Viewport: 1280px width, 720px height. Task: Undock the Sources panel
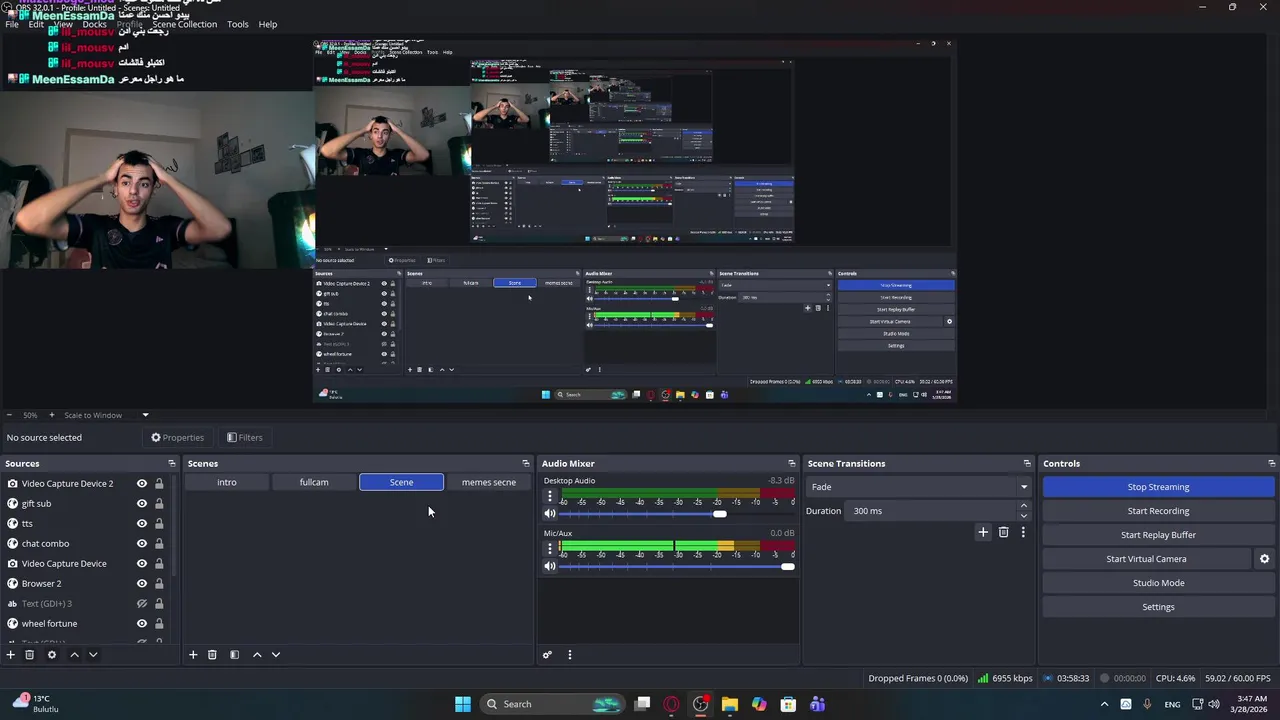(171, 463)
